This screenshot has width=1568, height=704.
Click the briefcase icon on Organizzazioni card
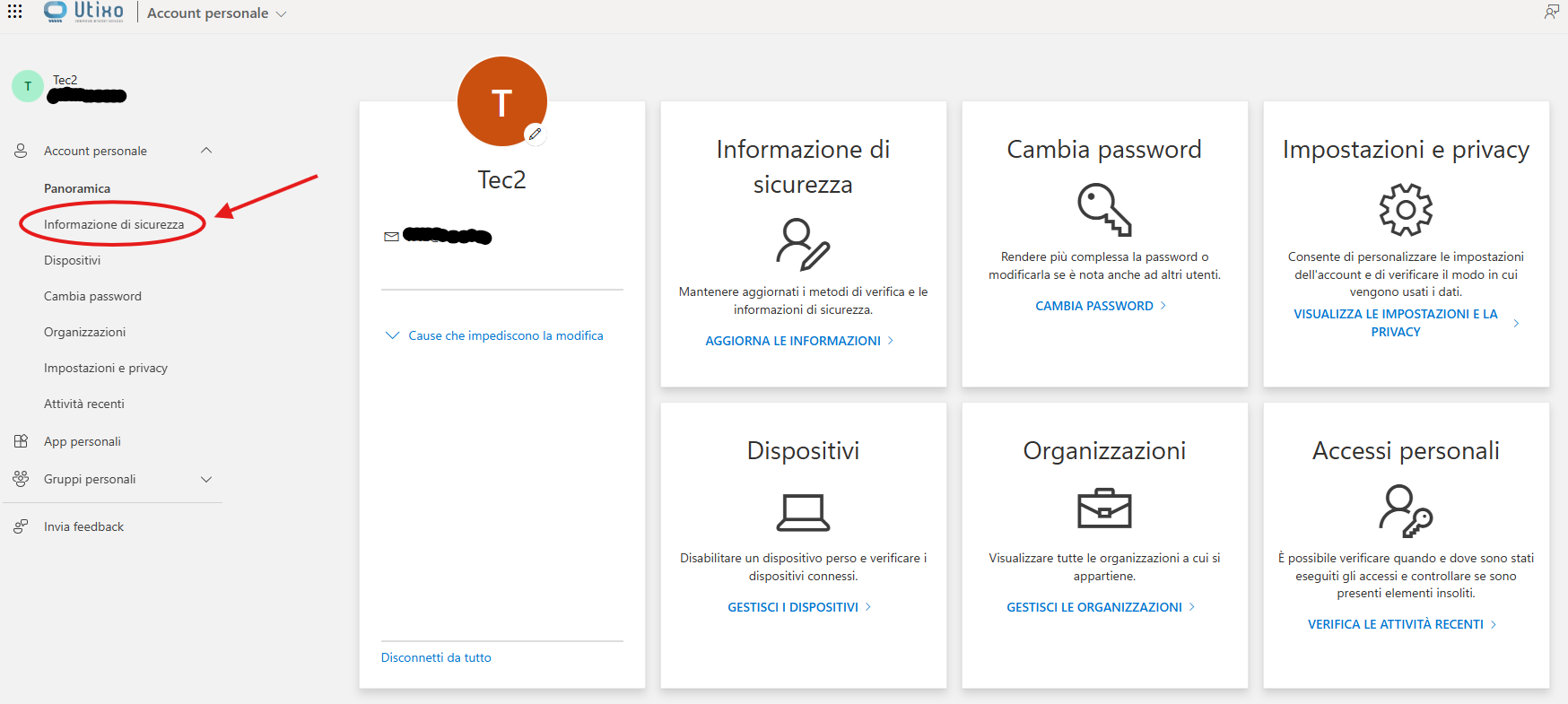coord(1104,508)
